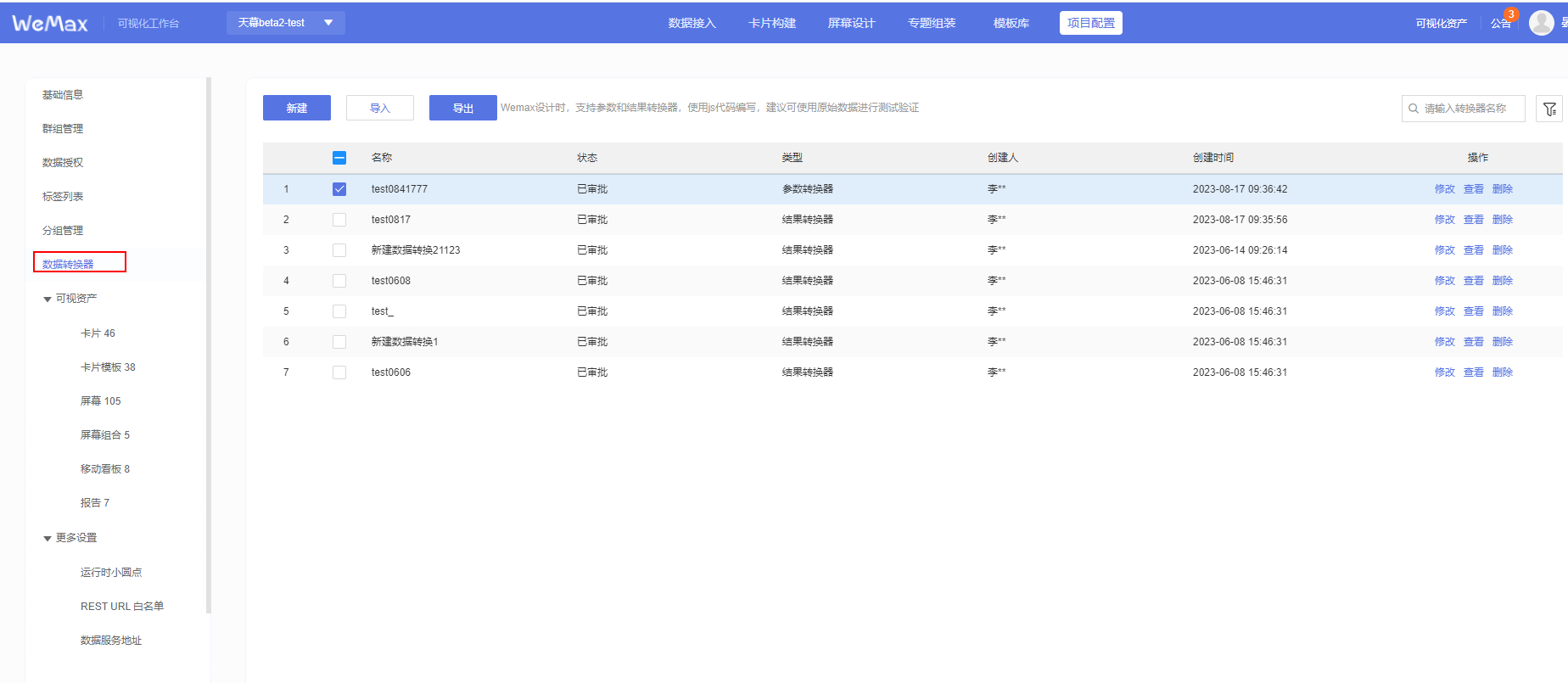The width and height of the screenshot is (1568, 683).
Task: Open 标签列表 in the sidebar
Action: (63, 197)
